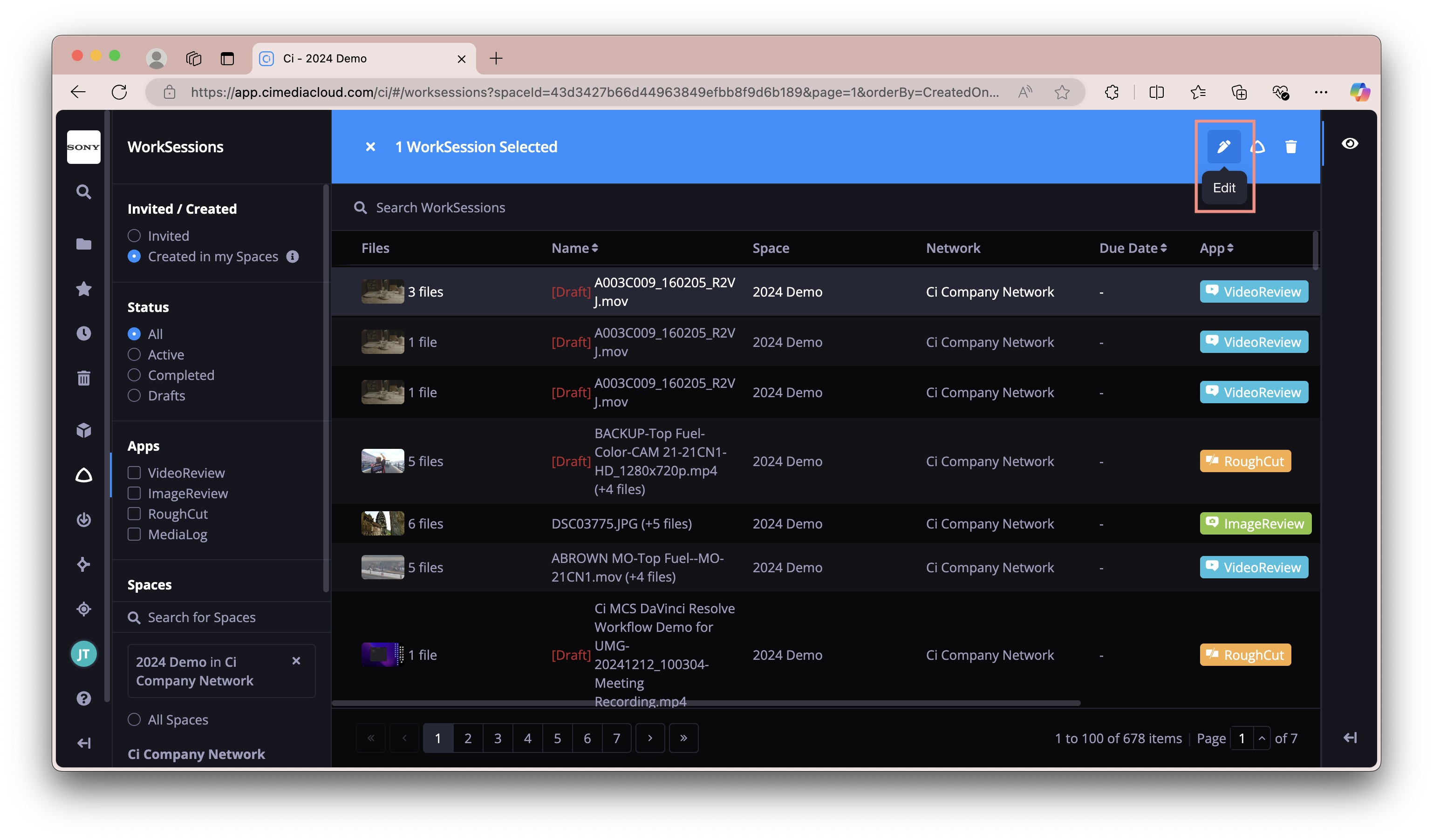The image size is (1433, 840).
Task: Check the RoughCut app filter
Action: pyautogui.click(x=134, y=513)
